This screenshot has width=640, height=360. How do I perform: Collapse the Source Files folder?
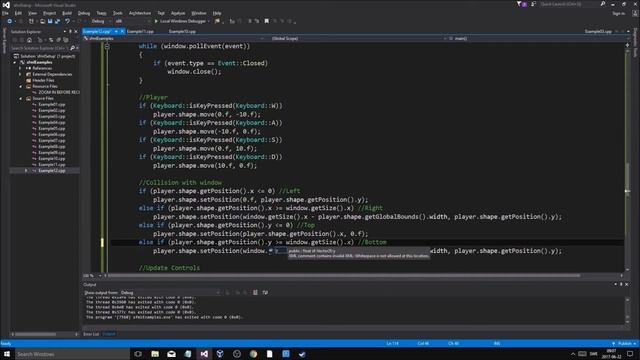pyautogui.click(x=20, y=98)
